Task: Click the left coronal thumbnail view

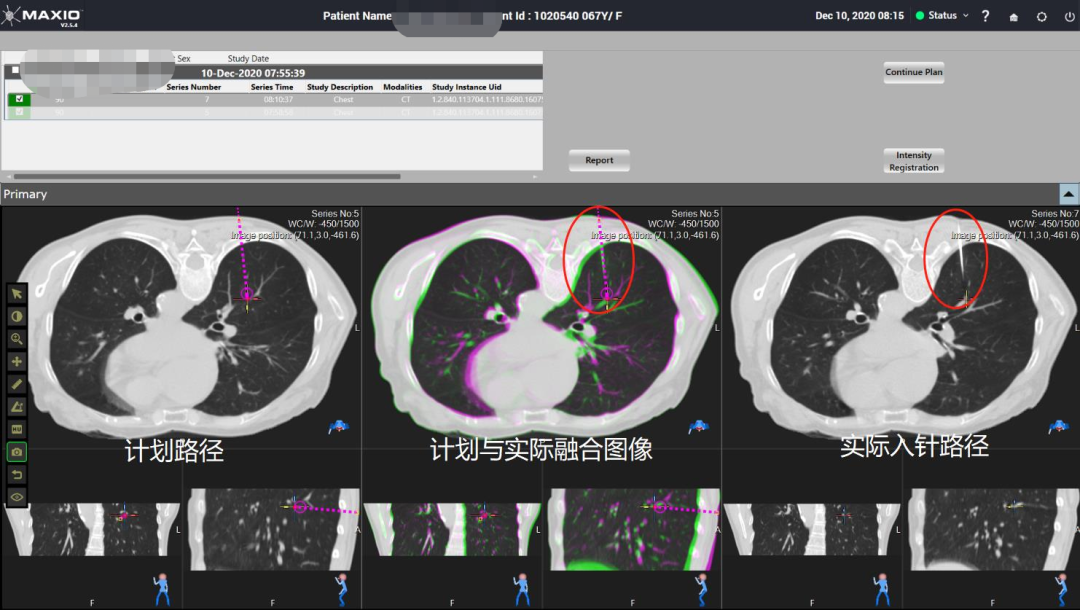Action: pos(92,529)
